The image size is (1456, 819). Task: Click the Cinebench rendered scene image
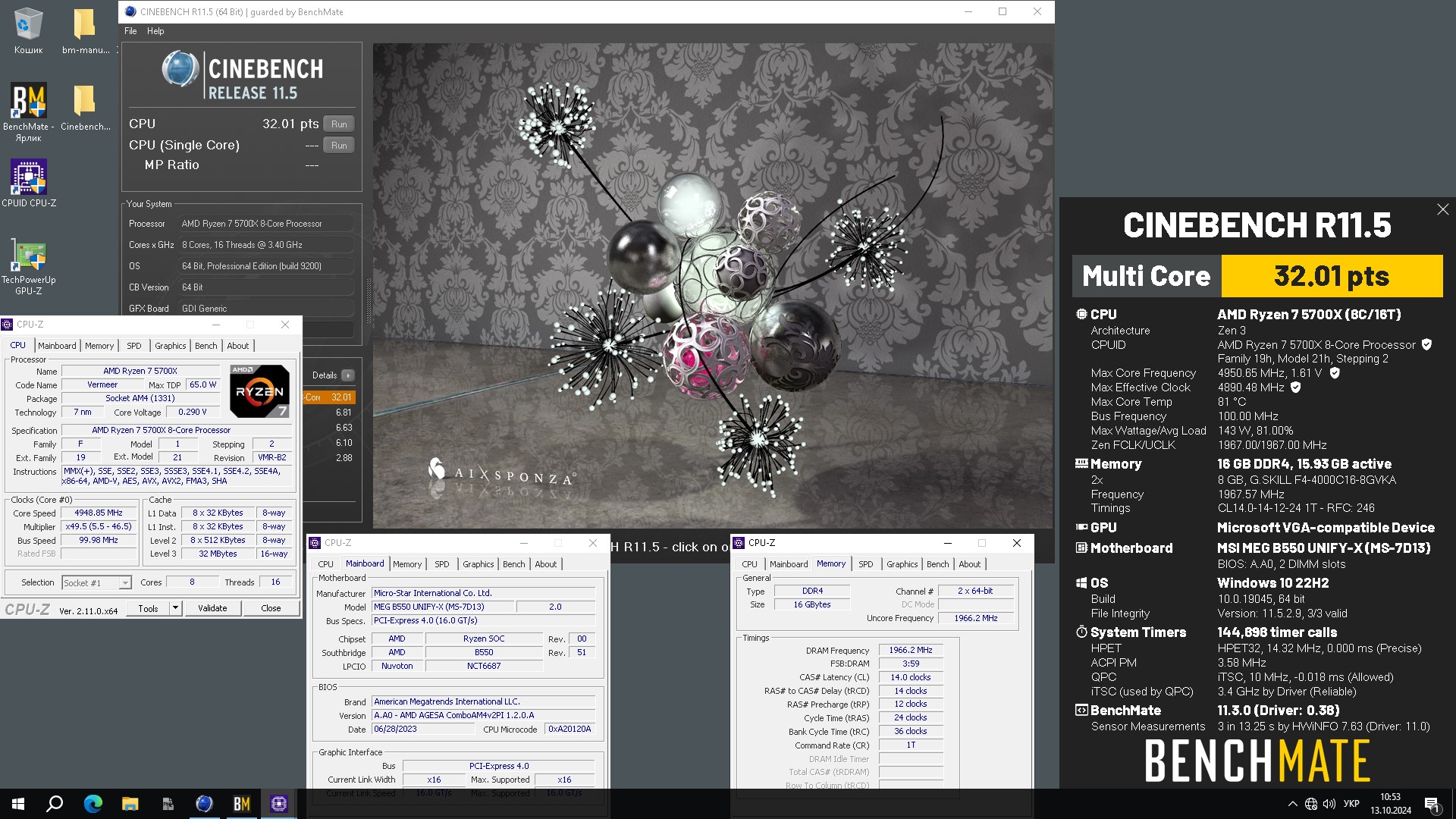click(x=712, y=285)
